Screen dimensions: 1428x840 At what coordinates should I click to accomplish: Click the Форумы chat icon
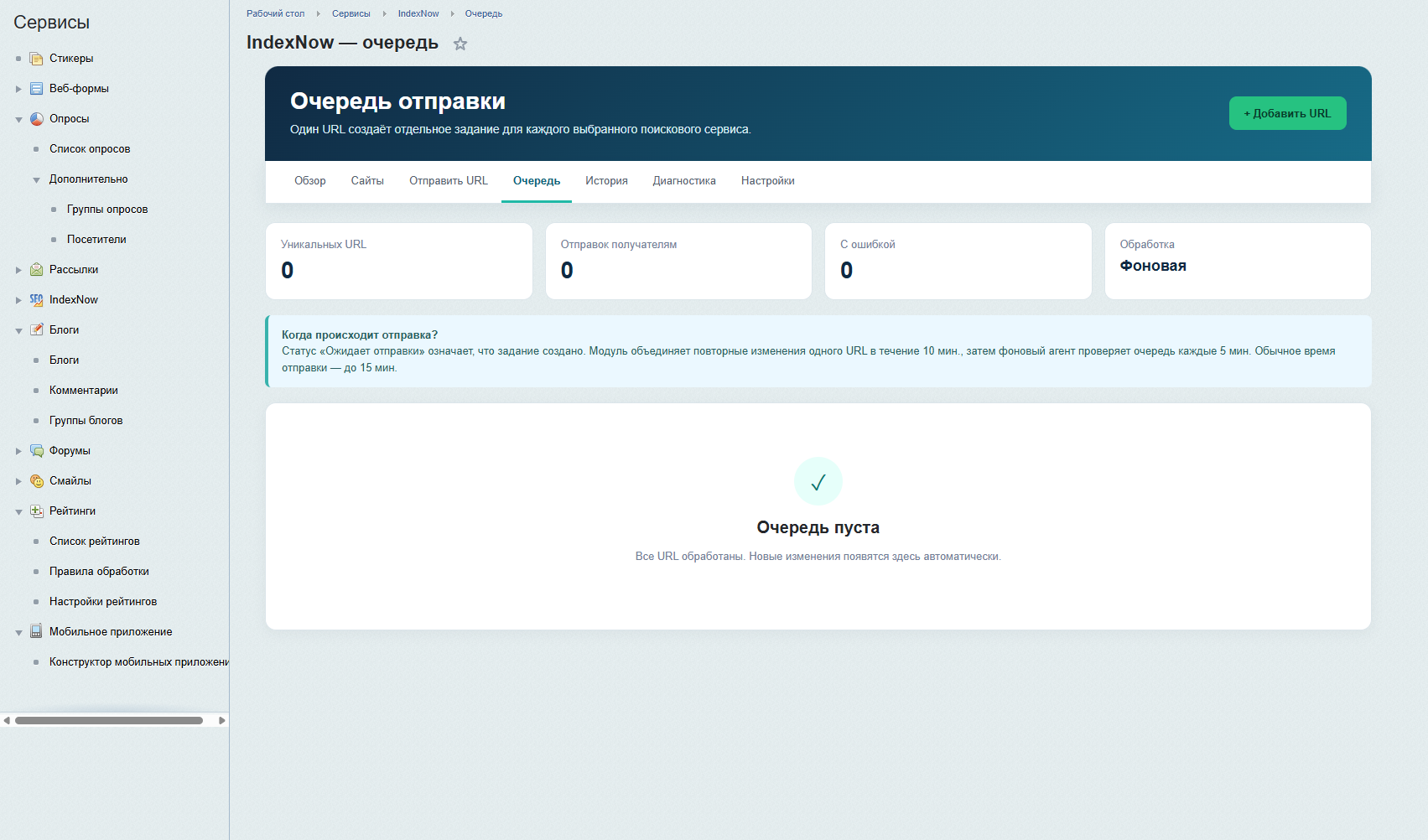[x=36, y=451]
